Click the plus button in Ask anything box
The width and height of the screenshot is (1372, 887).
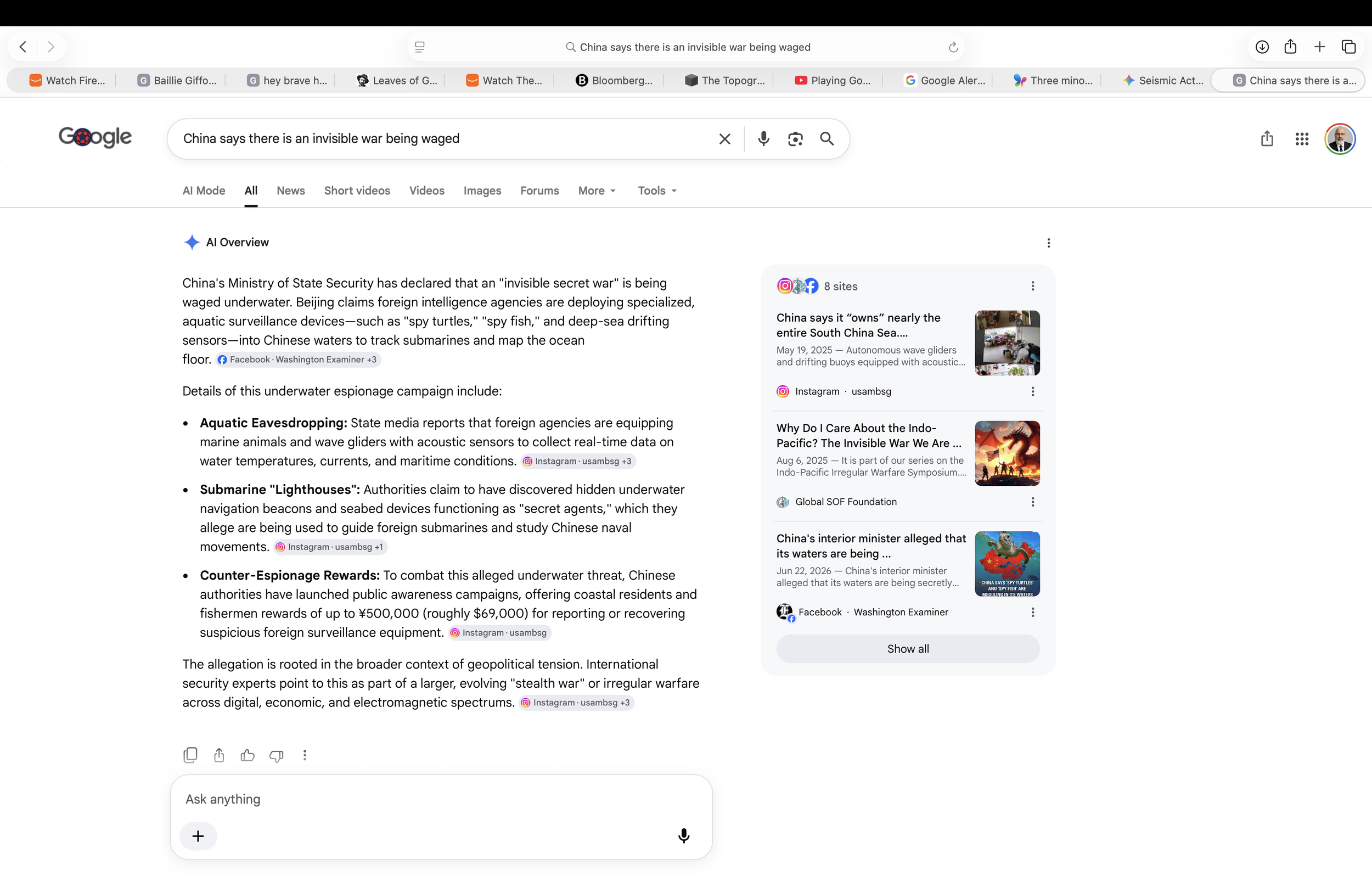coord(198,837)
